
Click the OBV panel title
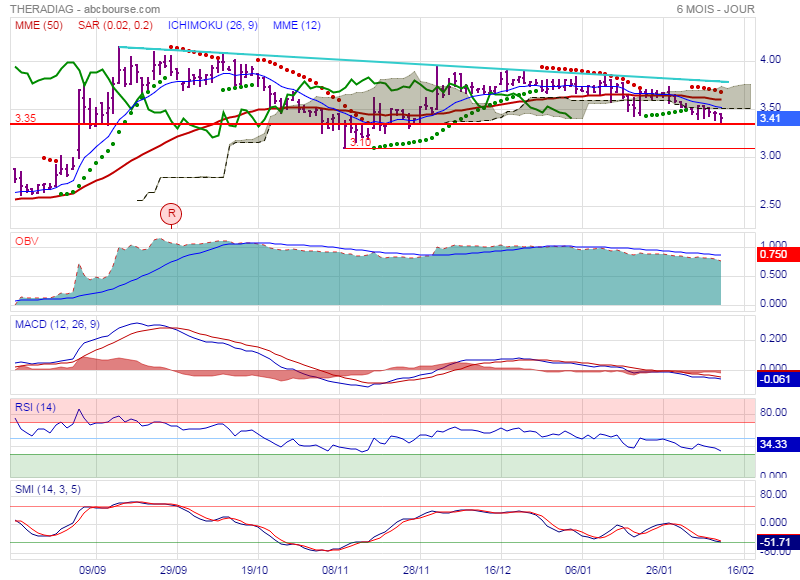coord(26,241)
